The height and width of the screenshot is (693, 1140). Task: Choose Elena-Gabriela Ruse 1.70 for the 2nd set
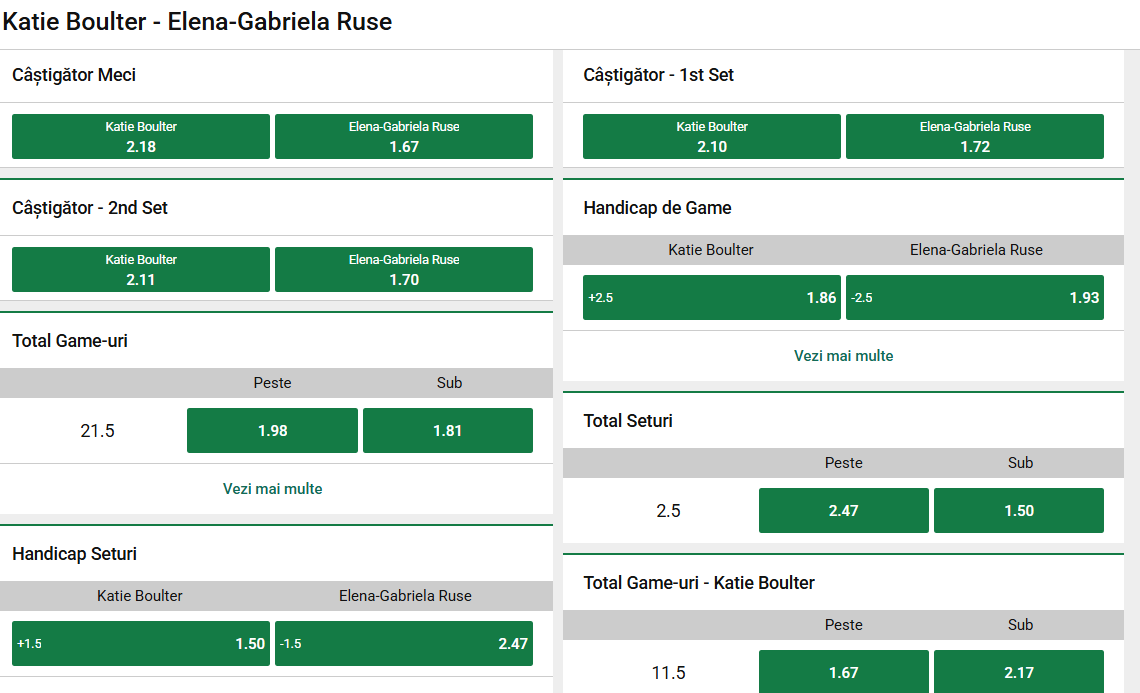pos(403,269)
